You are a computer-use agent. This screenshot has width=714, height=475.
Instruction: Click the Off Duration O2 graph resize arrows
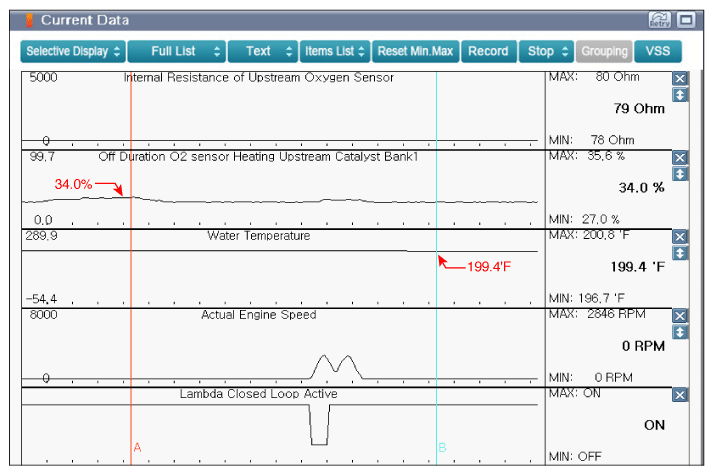click(680, 174)
